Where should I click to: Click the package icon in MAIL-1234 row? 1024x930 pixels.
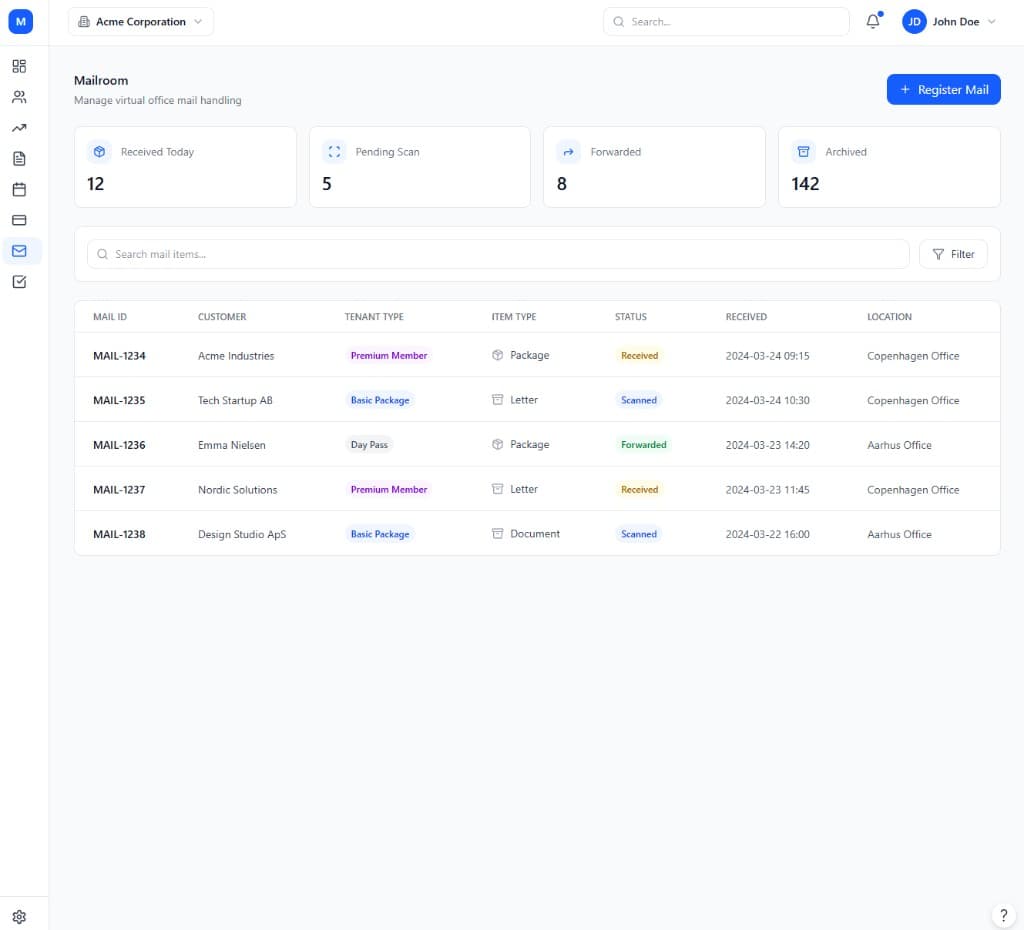pyautogui.click(x=498, y=355)
